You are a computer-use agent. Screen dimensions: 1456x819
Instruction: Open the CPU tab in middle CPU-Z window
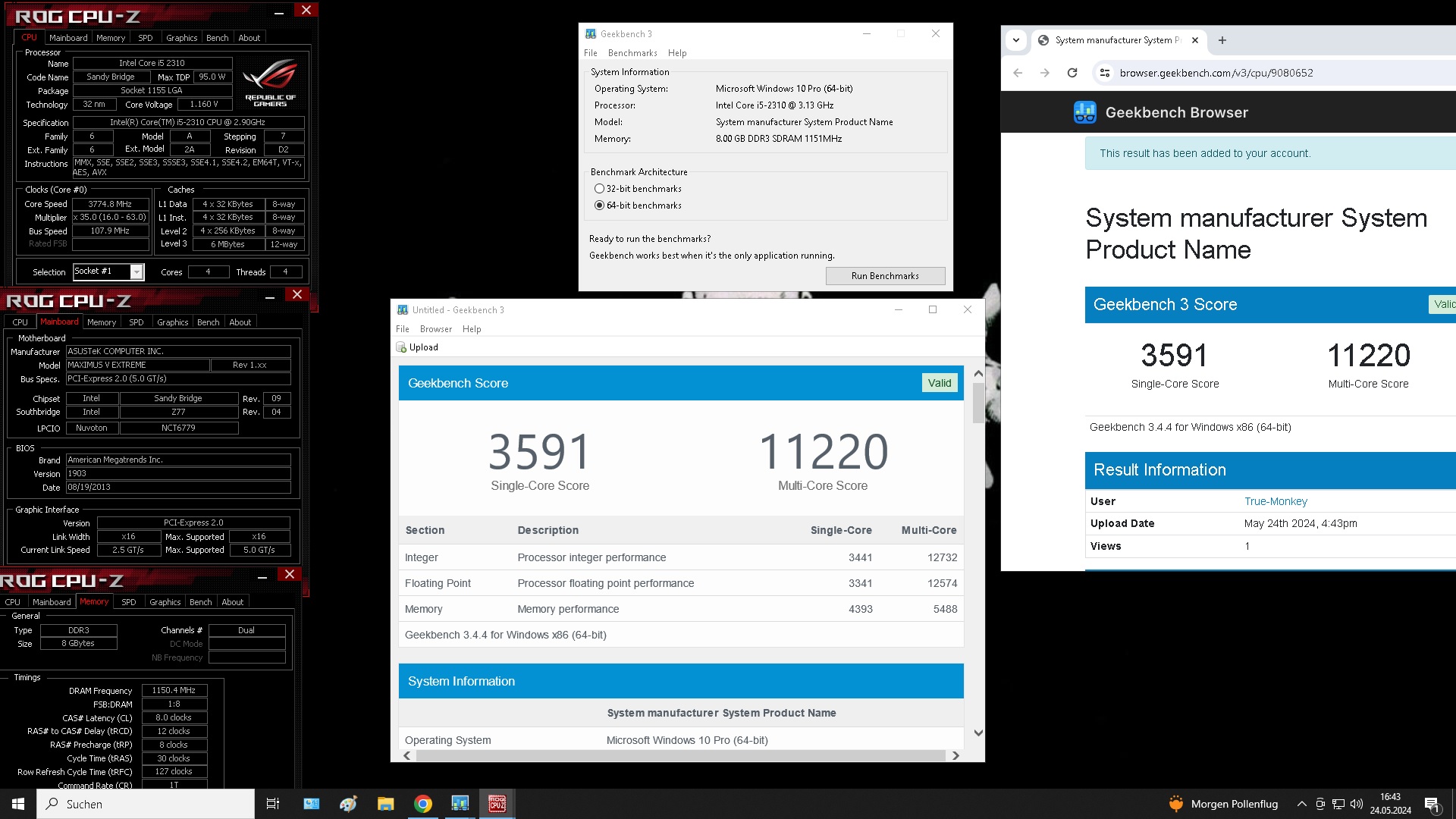(x=20, y=322)
